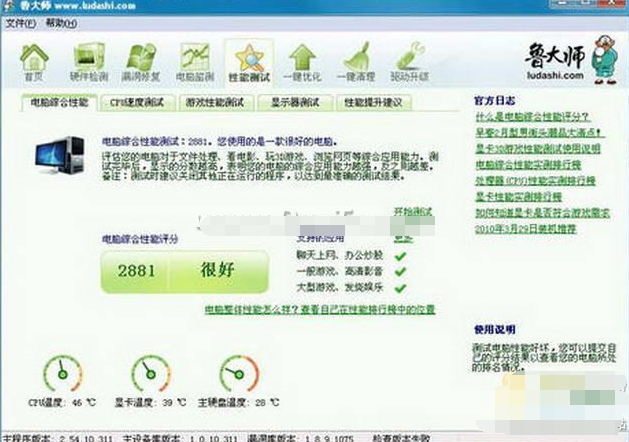Click the 2881 很好 score panel
Image resolution: width=629 pixels, height=442 pixels.
(185, 271)
